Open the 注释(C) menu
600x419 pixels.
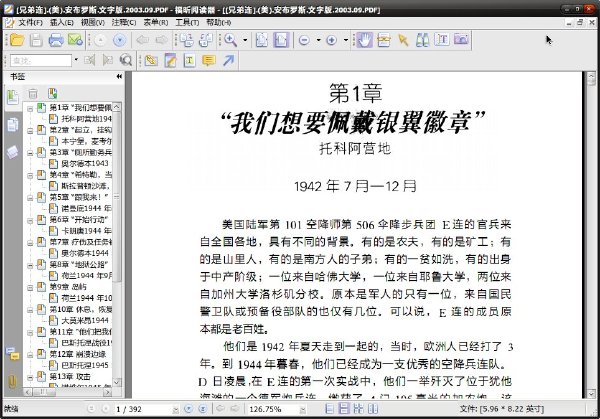pos(124,23)
